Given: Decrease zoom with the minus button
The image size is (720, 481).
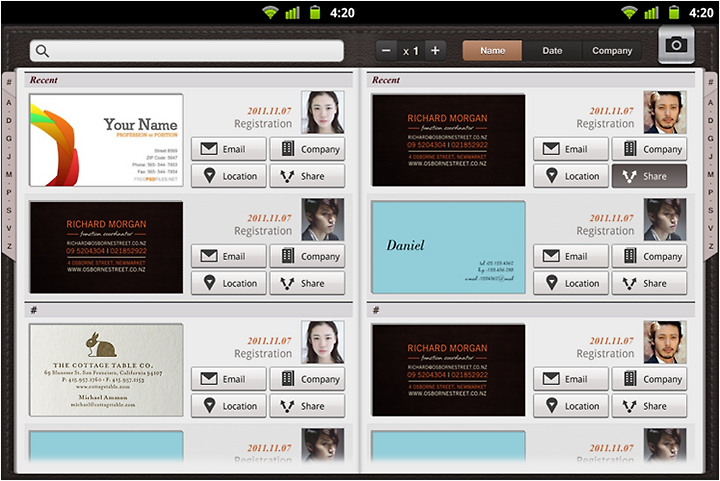Looking at the screenshot, I should pyautogui.click(x=386, y=50).
